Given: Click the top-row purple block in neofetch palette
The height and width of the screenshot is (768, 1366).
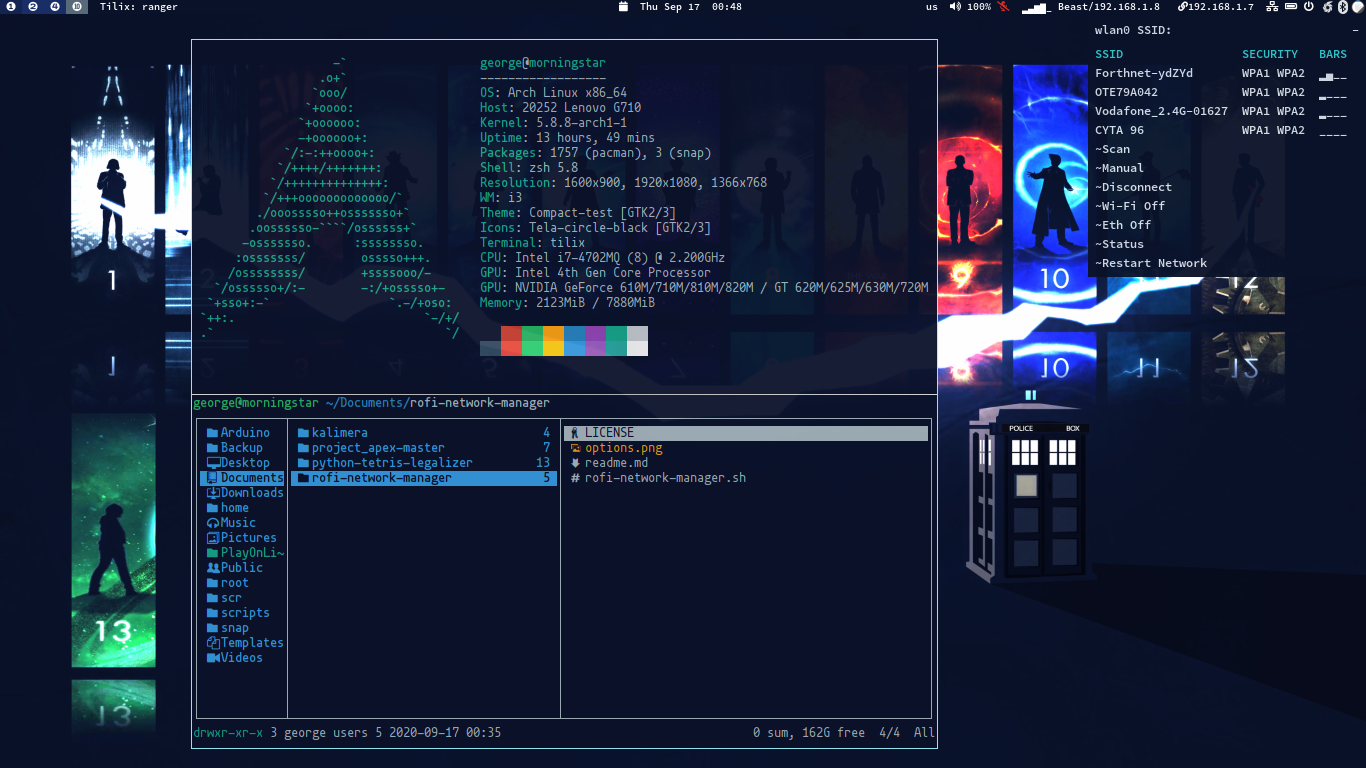Looking at the screenshot, I should [x=595, y=333].
